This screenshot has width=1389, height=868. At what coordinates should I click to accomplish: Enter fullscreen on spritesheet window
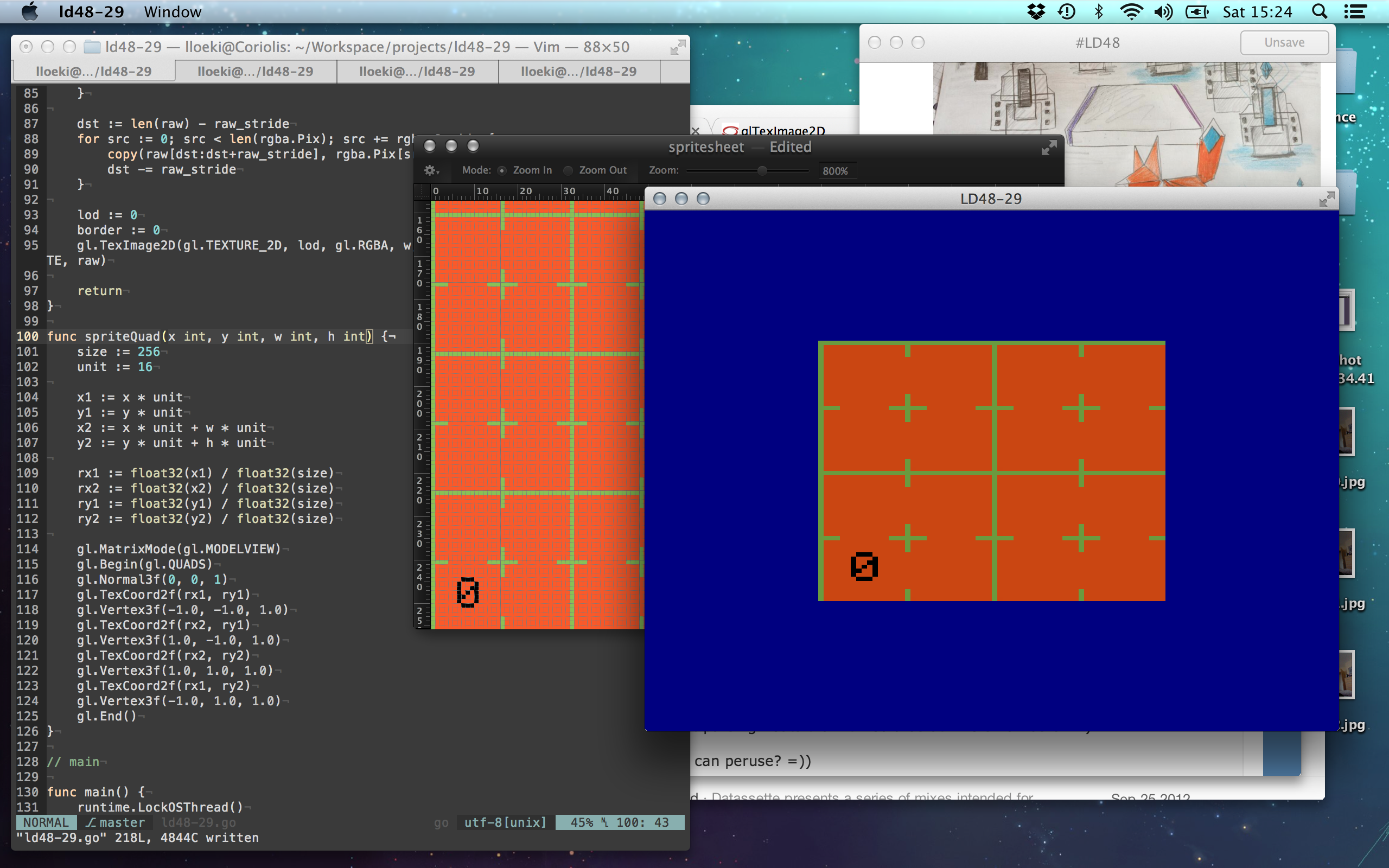(1049, 148)
